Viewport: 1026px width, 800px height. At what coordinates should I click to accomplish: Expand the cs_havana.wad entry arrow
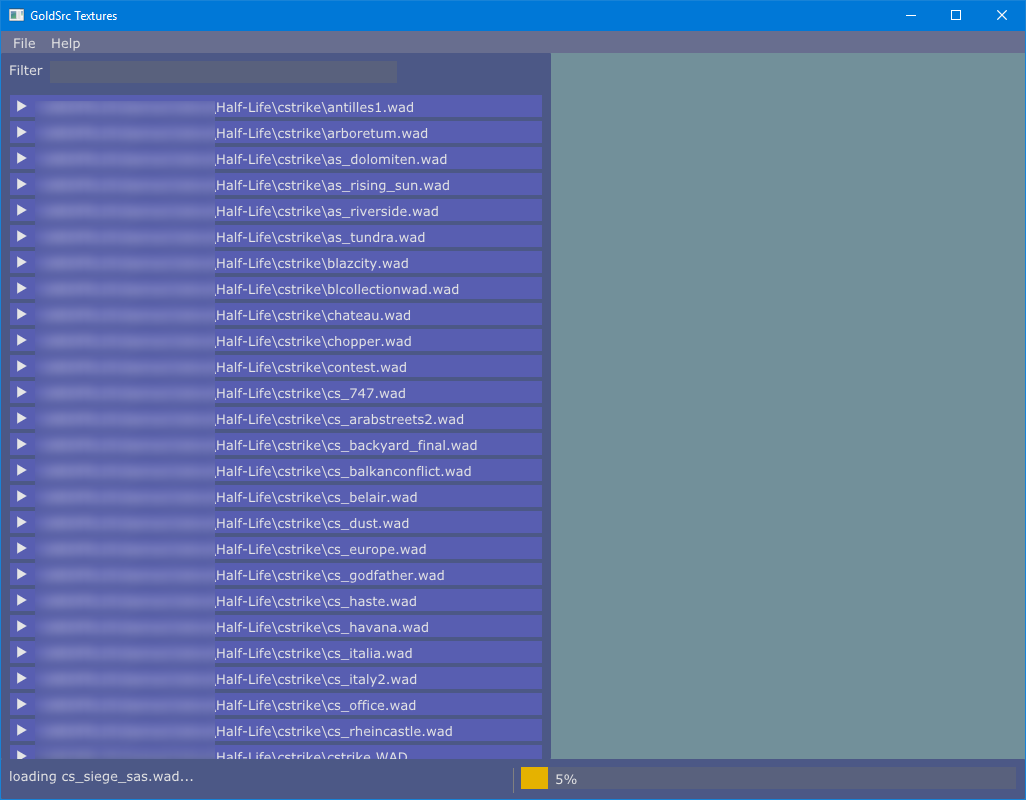coord(22,626)
